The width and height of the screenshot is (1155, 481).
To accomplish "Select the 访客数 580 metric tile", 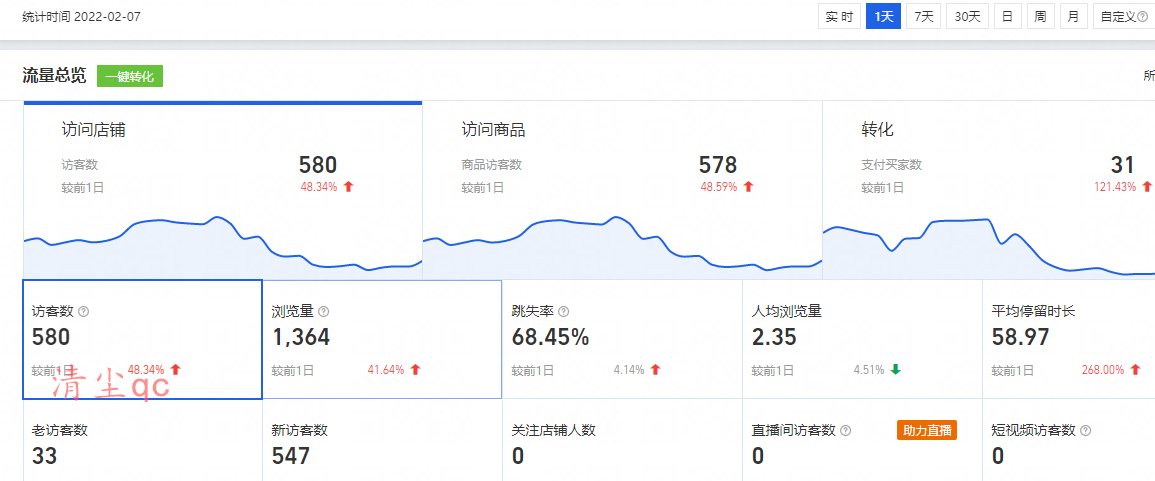I will click(x=143, y=340).
